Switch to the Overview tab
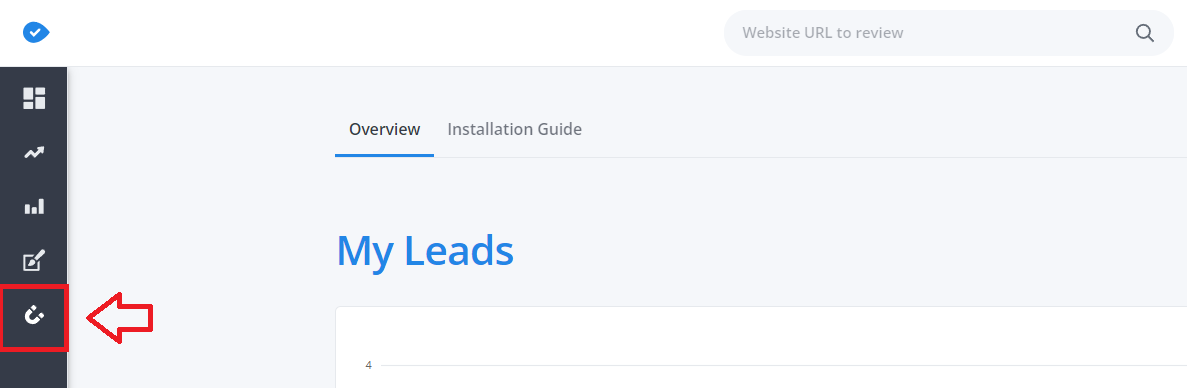Screen dimensions: 1187x388 385,129
